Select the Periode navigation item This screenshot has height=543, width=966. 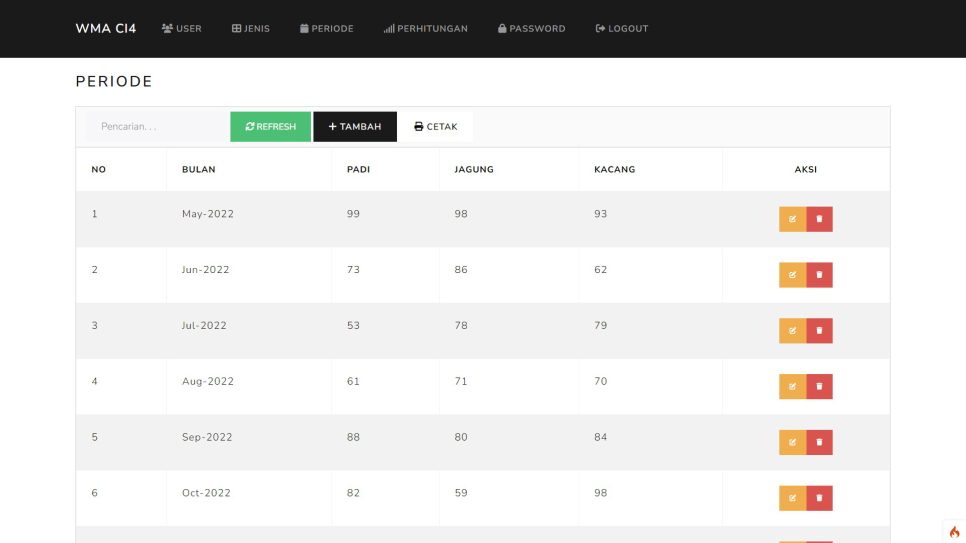click(x=327, y=29)
